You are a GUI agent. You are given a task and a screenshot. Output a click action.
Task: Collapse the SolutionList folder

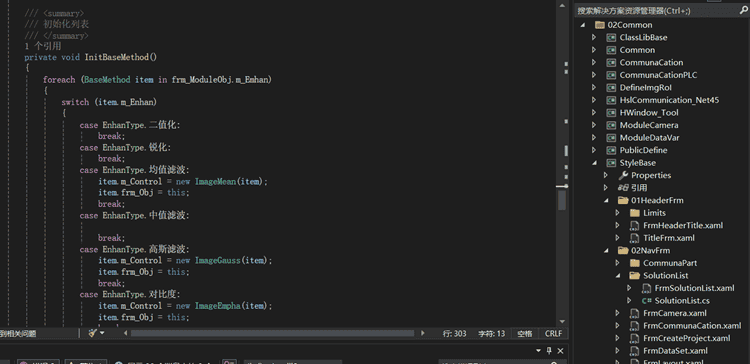click(618, 276)
